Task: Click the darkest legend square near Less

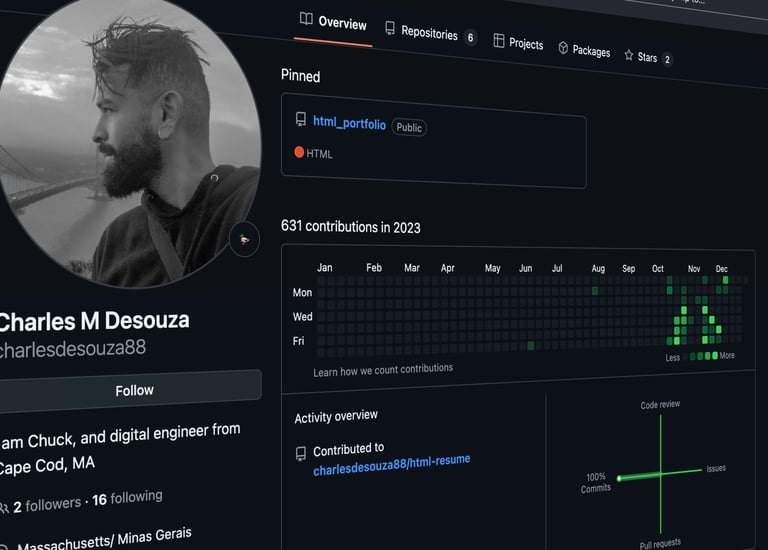Action: click(686, 357)
